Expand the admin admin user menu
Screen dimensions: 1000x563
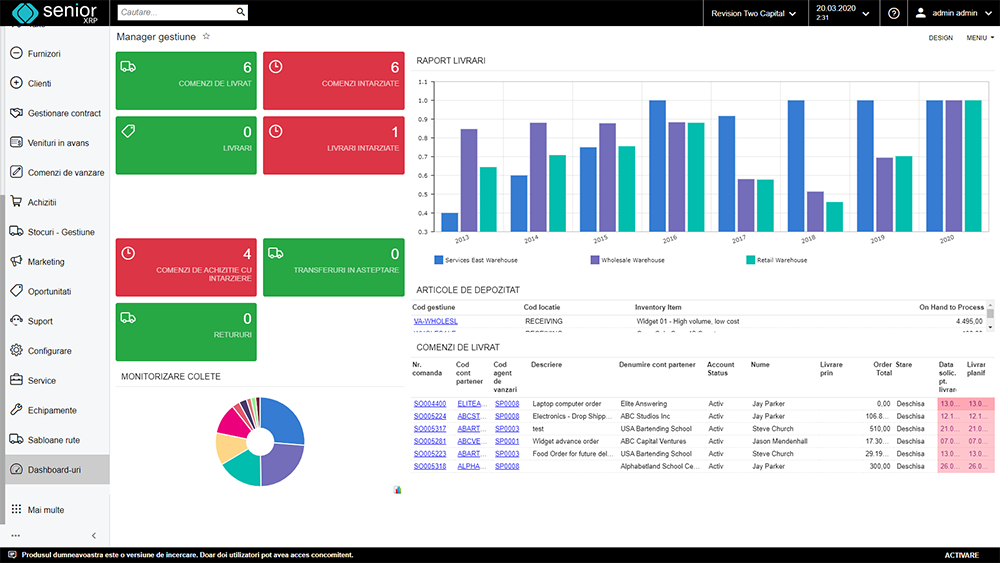pos(954,13)
